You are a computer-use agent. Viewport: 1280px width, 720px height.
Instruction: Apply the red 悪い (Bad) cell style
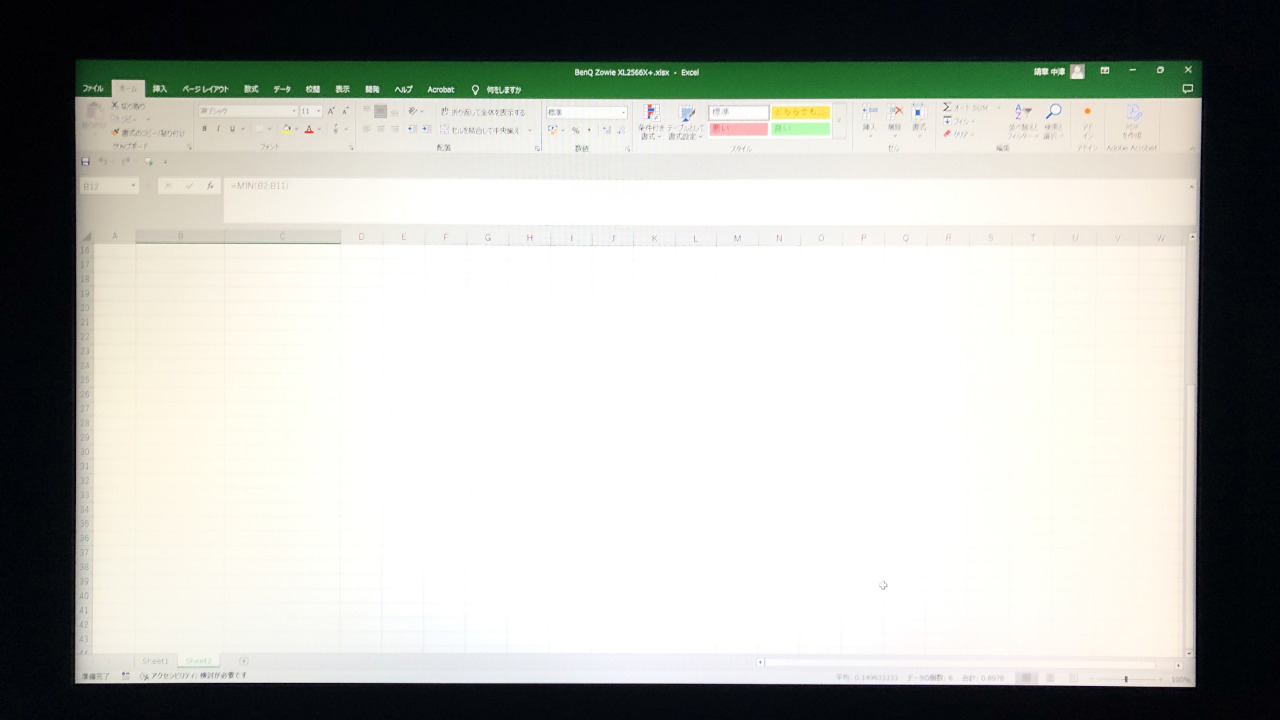tap(739, 129)
